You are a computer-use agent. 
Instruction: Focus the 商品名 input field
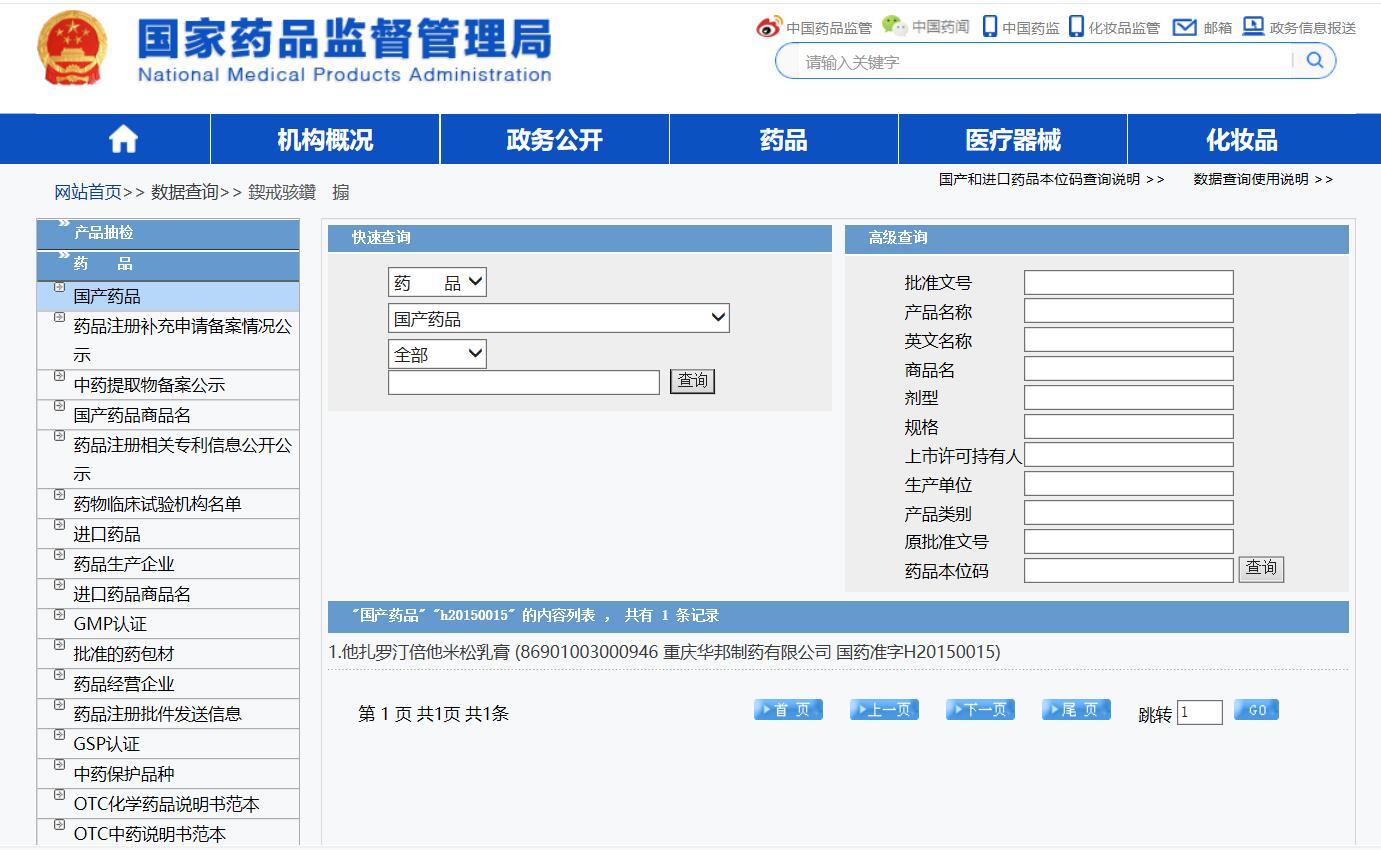click(x=1129, y=369)
